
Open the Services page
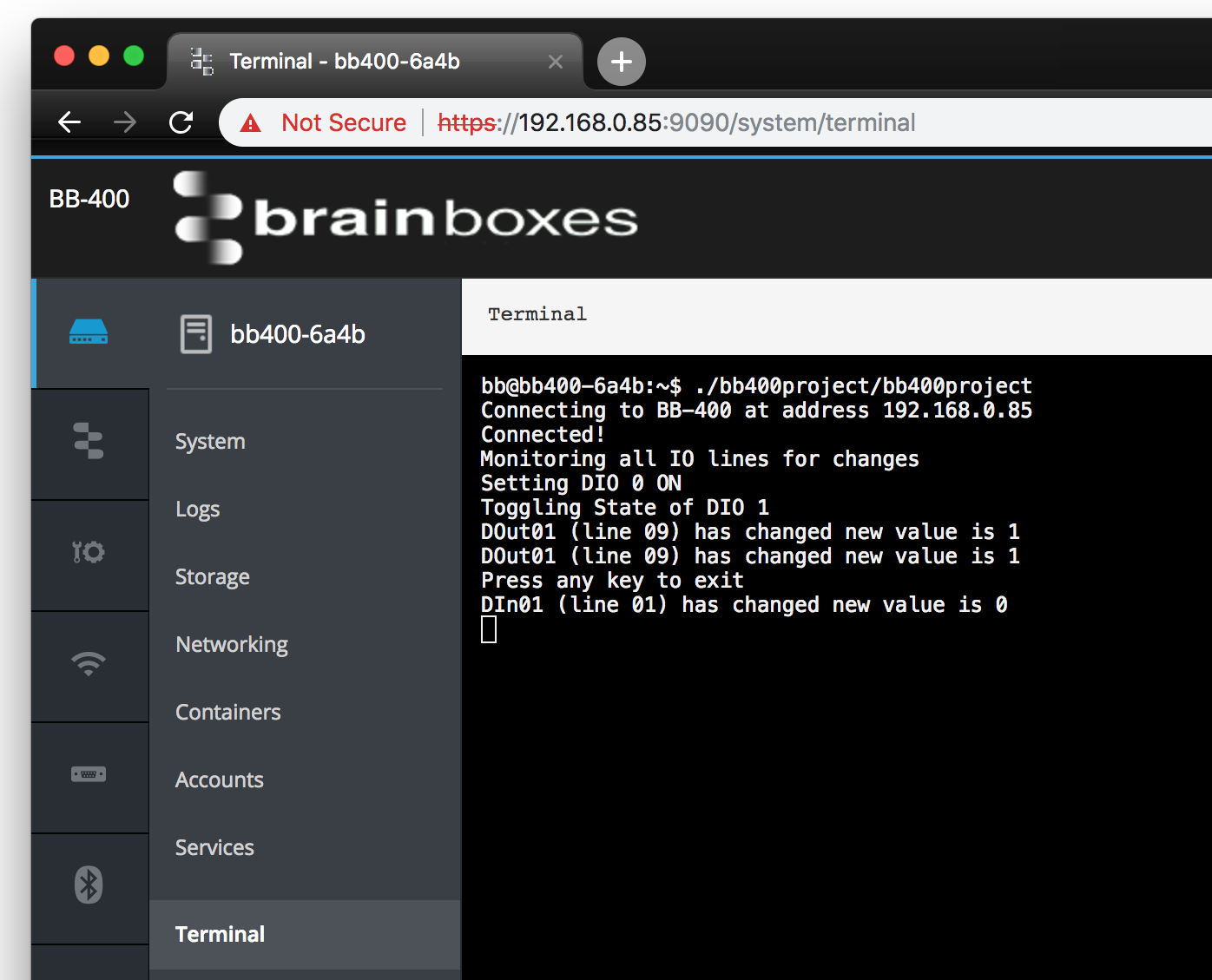pos(214,847)
